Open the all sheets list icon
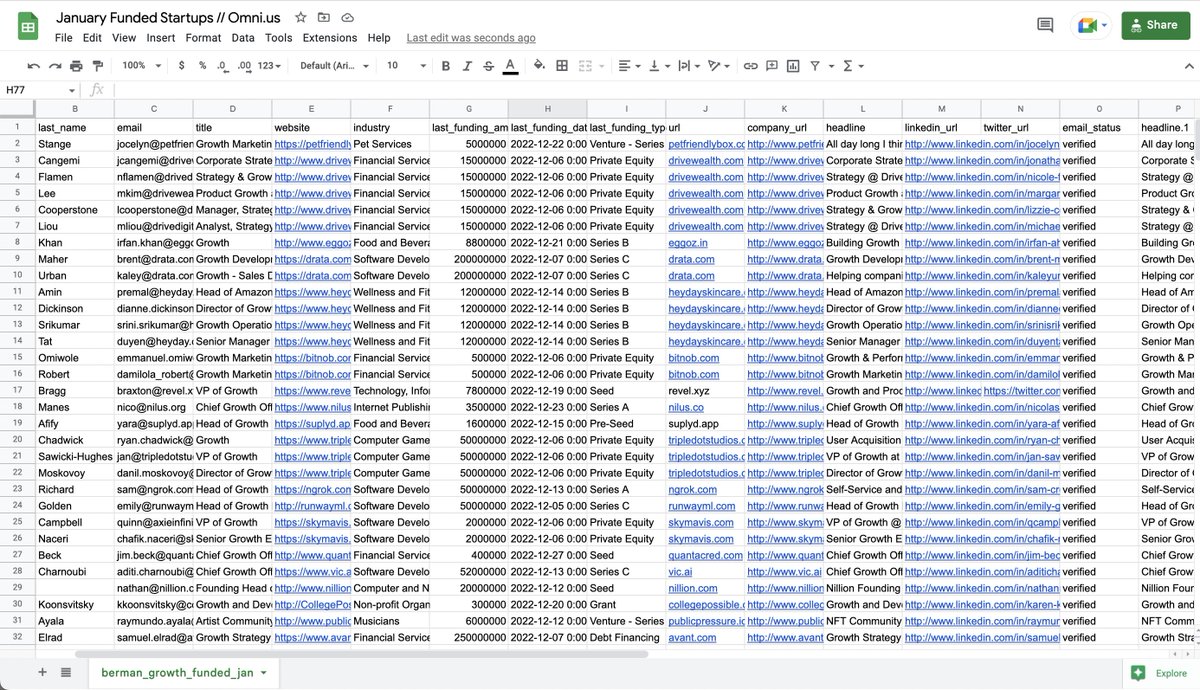This screenshot has height=690, width=1200. coord(66,673)
